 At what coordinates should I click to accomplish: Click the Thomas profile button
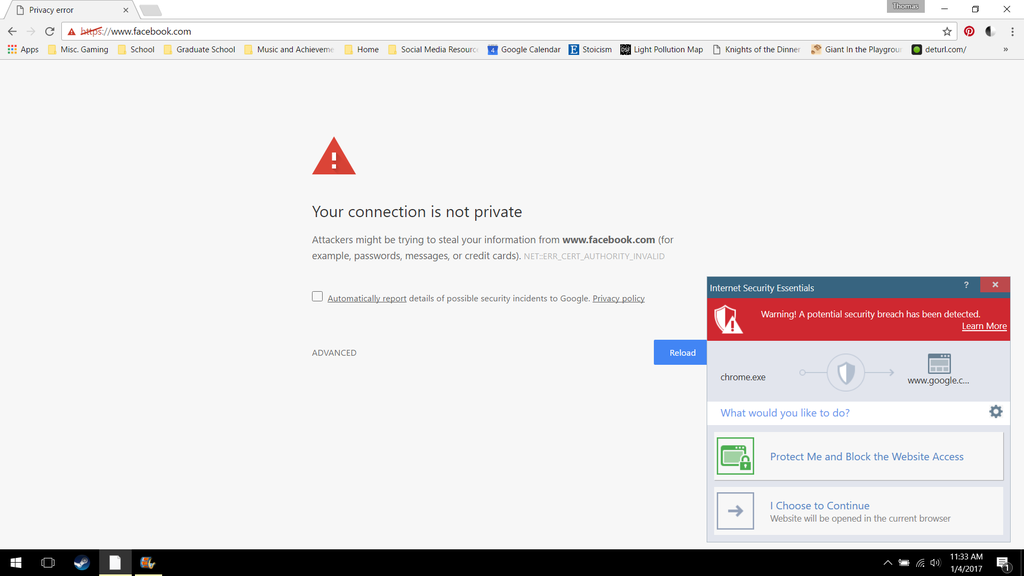pyautogui.click(x=905, y=7)
